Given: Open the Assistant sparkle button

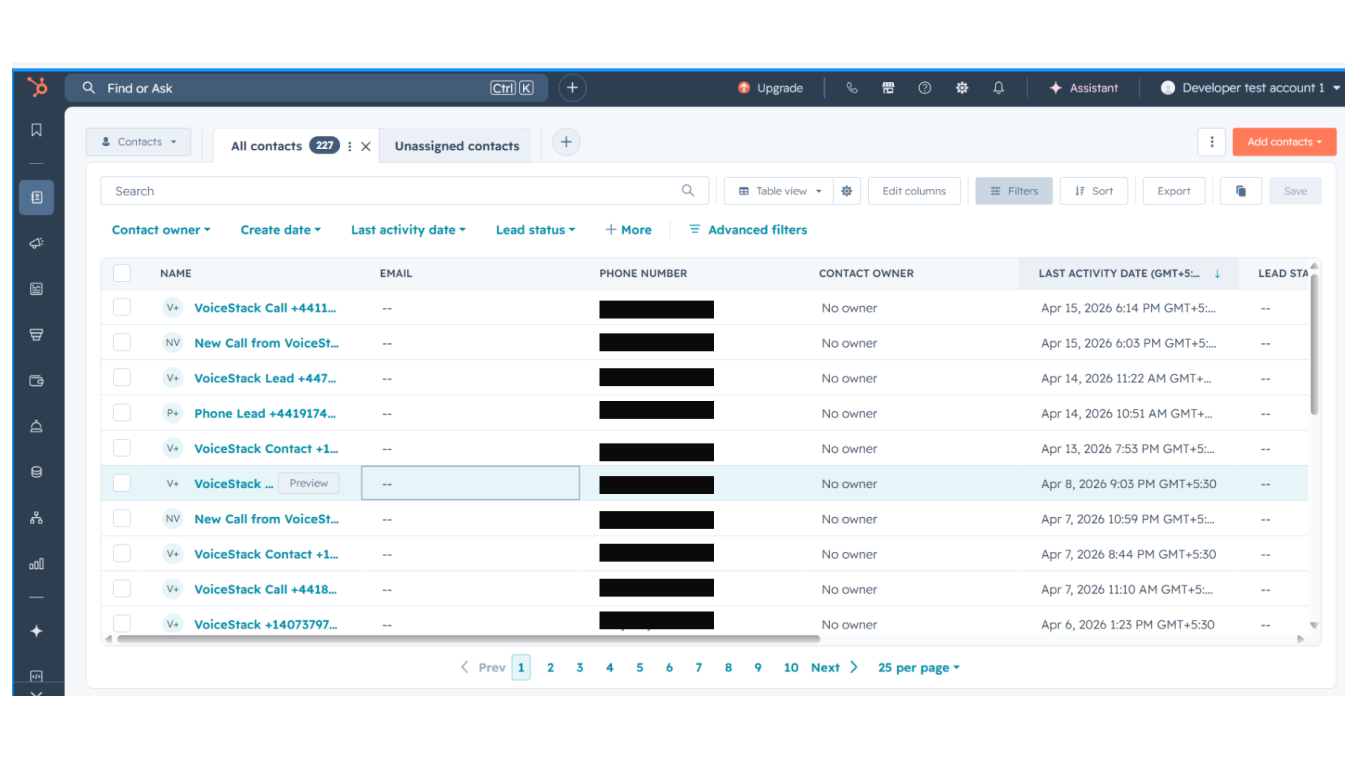Looking at the screenshot, I should tap(1083, 88).
